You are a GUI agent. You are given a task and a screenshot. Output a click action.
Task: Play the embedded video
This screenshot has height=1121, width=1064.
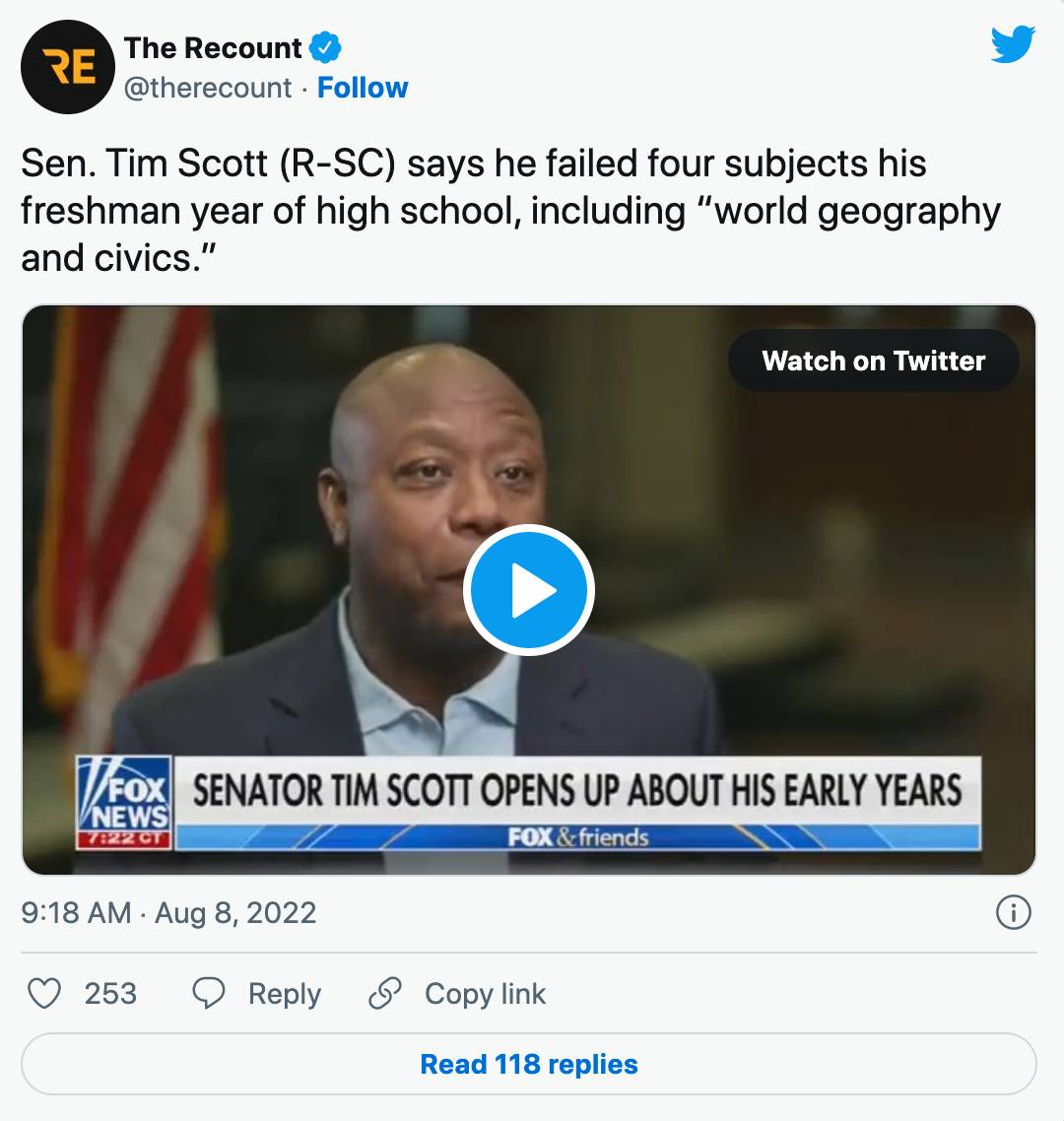click(x=529, y=591)
